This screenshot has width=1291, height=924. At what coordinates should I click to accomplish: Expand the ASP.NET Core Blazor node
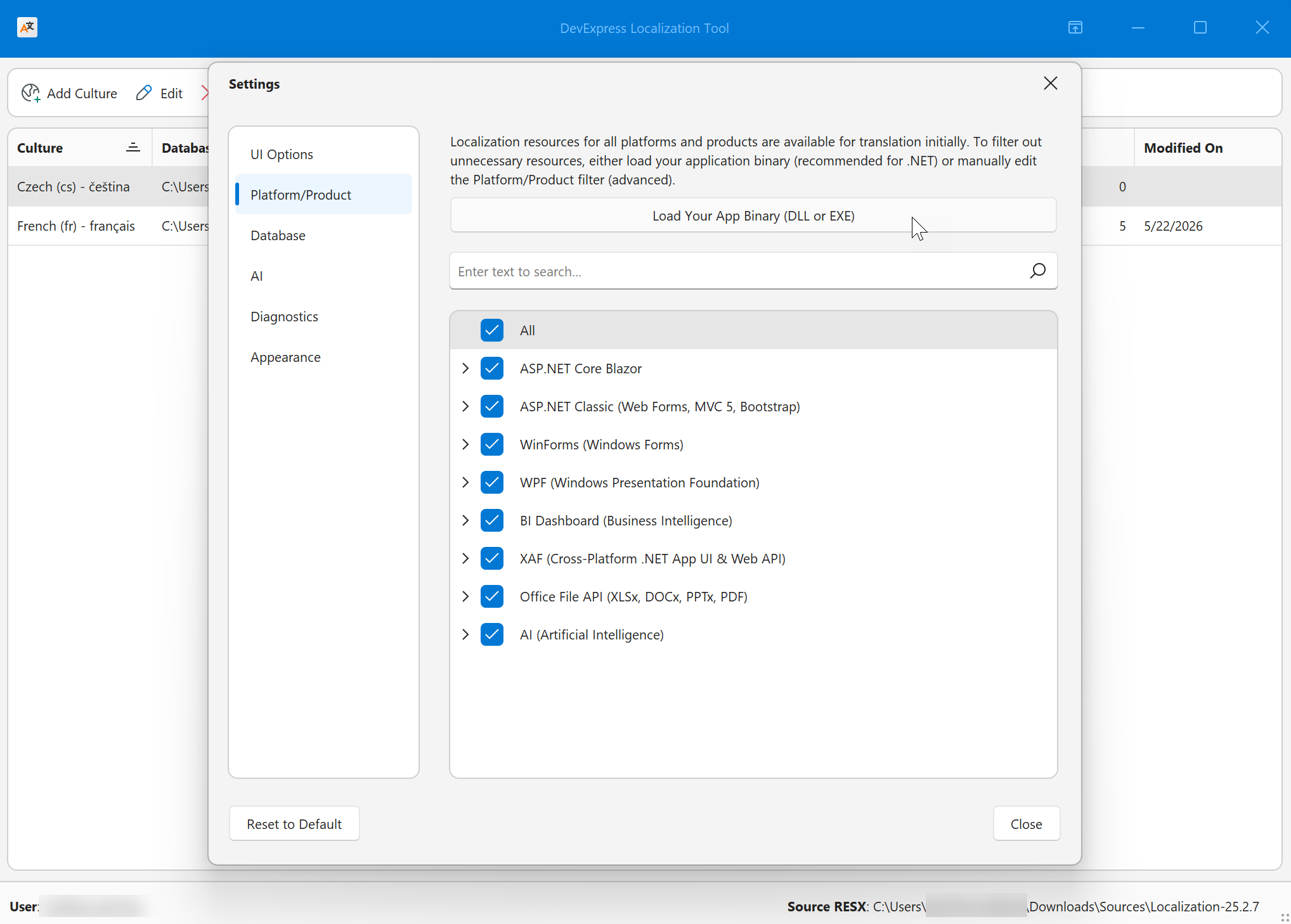coord(465,368)
